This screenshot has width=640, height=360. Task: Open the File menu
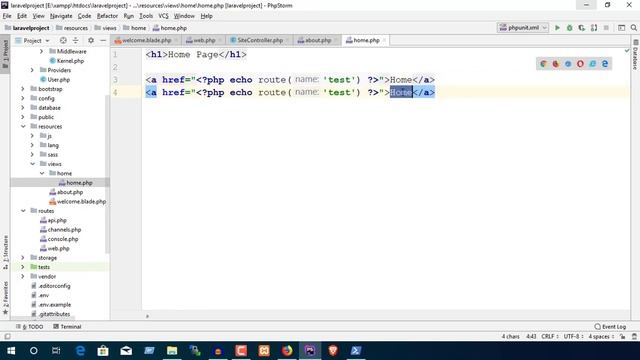[x=7, y=16]
